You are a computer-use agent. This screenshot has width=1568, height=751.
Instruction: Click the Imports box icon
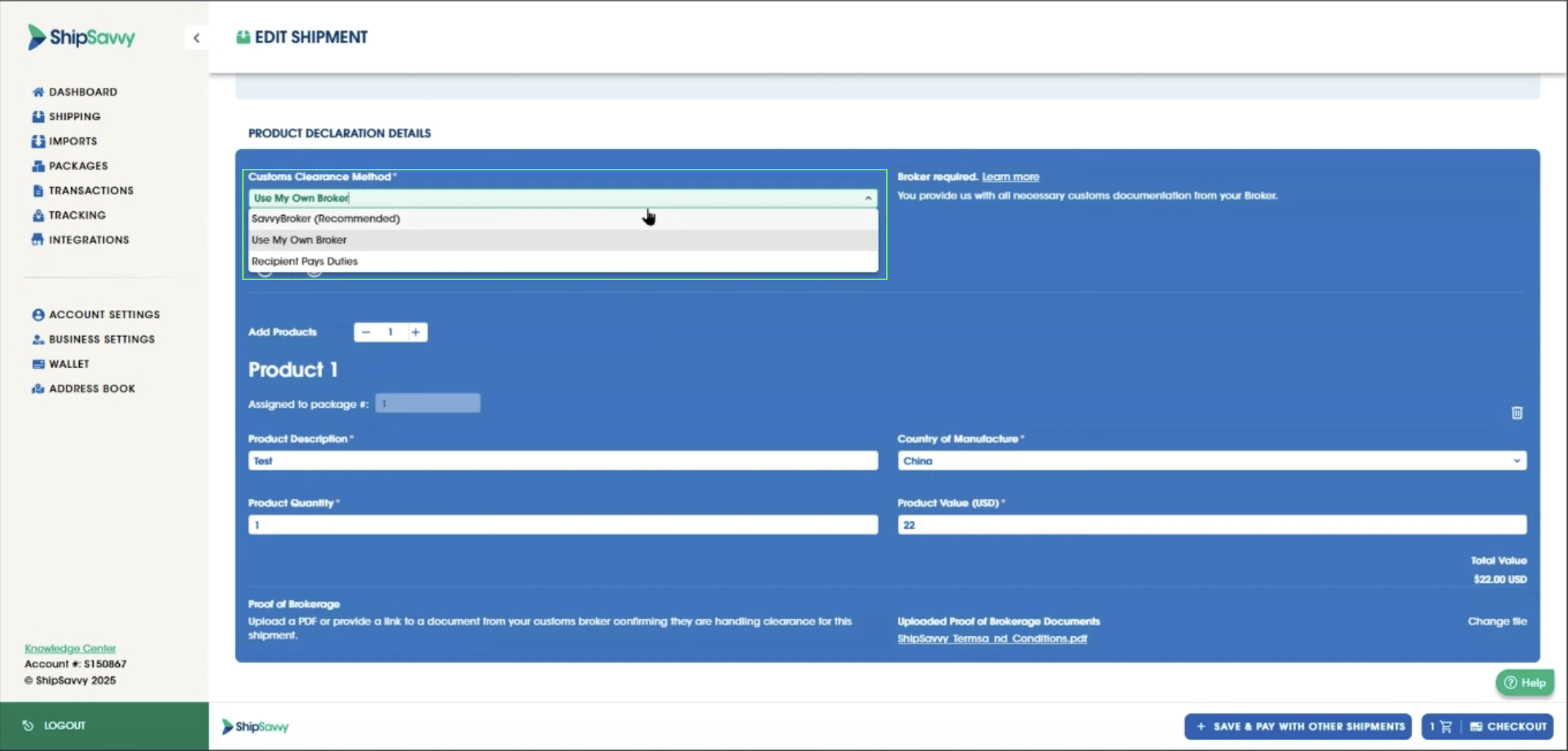(38, 141)
